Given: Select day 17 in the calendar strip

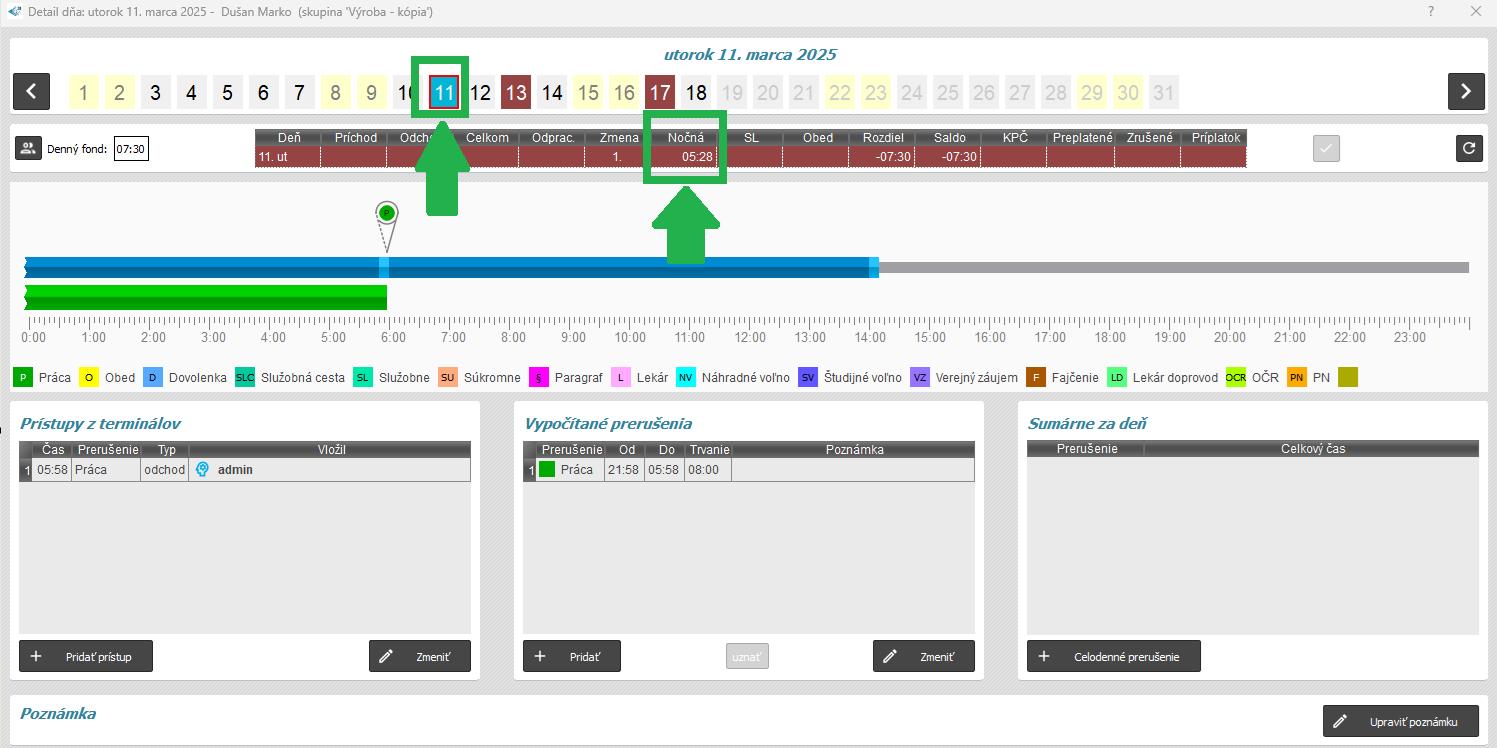Looking at the screenshot, I should click(x=659, y=93).
